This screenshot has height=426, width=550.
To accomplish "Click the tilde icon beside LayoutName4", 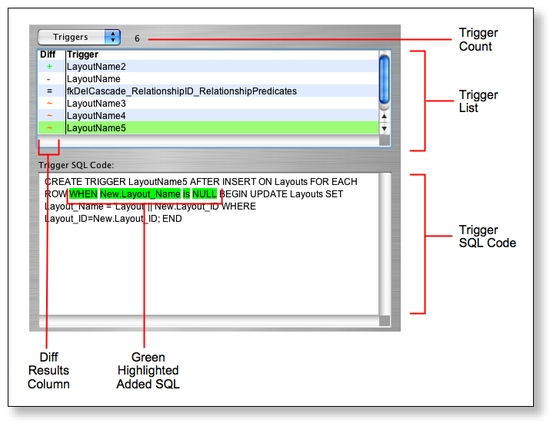I will pos(49,115).
